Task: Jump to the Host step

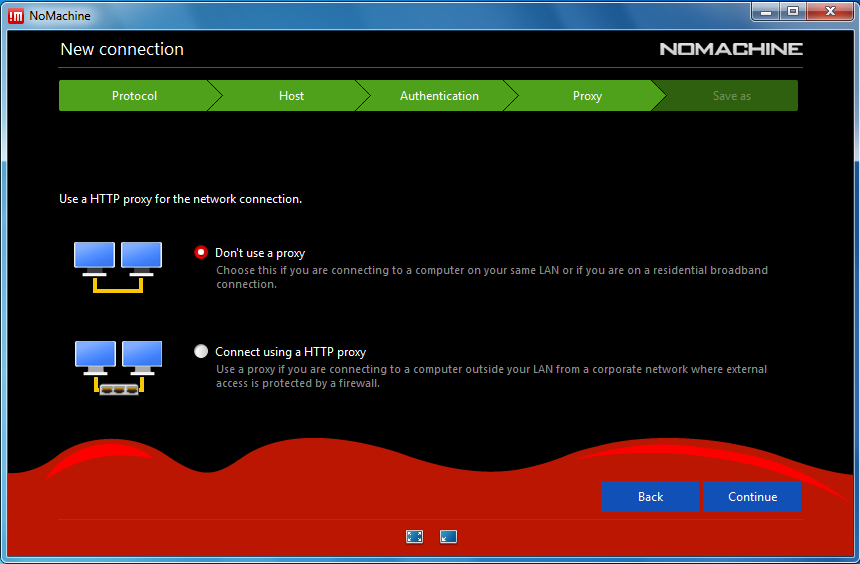Action: tap(291, 96)
